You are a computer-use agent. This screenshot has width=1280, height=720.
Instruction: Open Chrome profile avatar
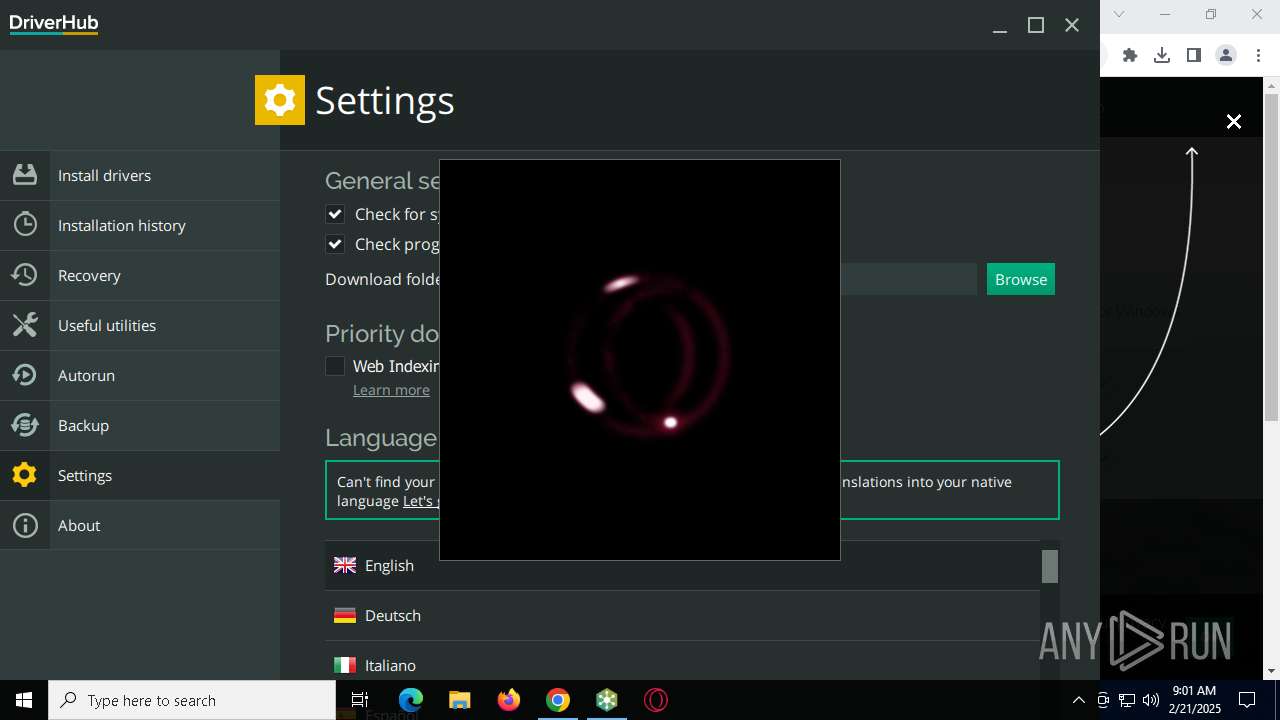(x=1226, y=55)
